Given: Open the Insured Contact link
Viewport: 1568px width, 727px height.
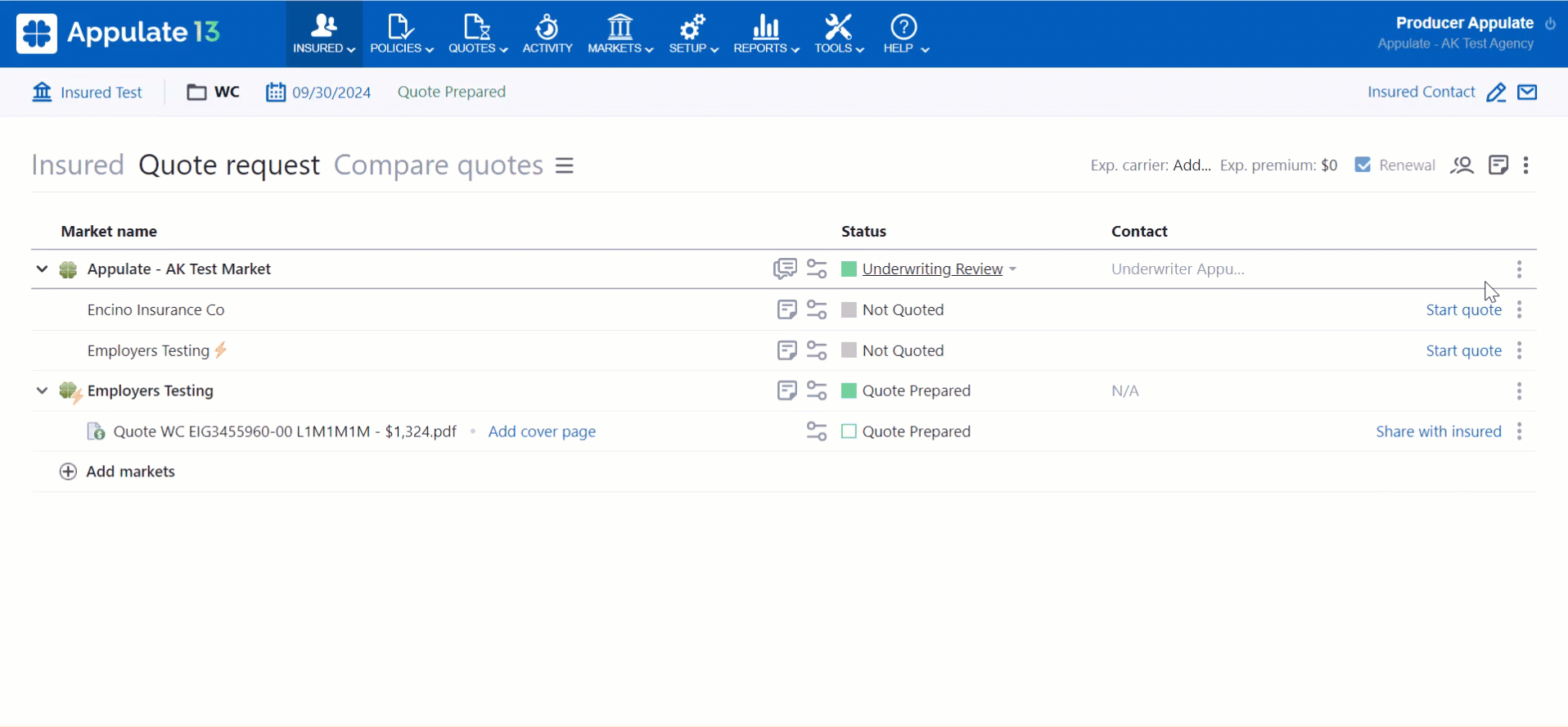Looking at the screenshot, I should pyautogui.click(x=1421, y=92).
